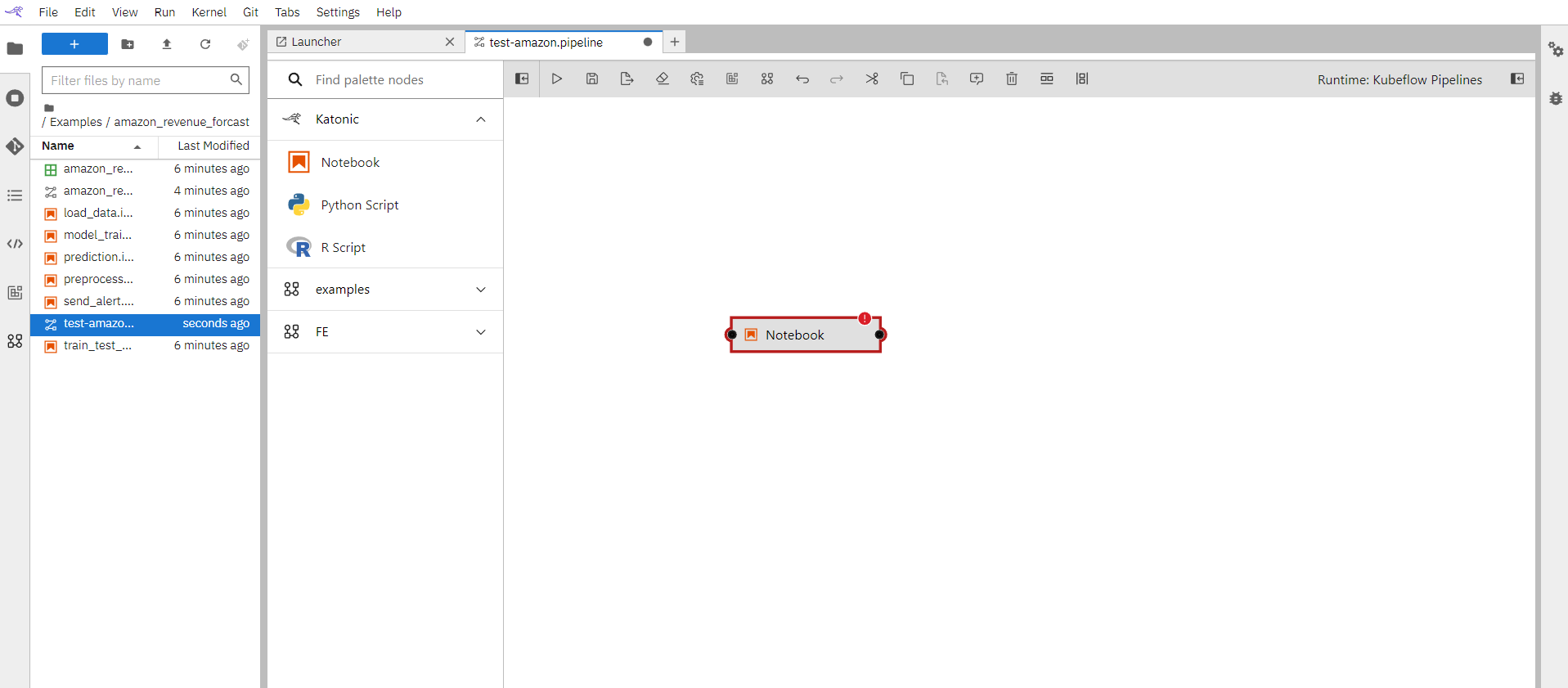Open the Settings menu
The image size is (1568, 688).
(x=338, y=12)
